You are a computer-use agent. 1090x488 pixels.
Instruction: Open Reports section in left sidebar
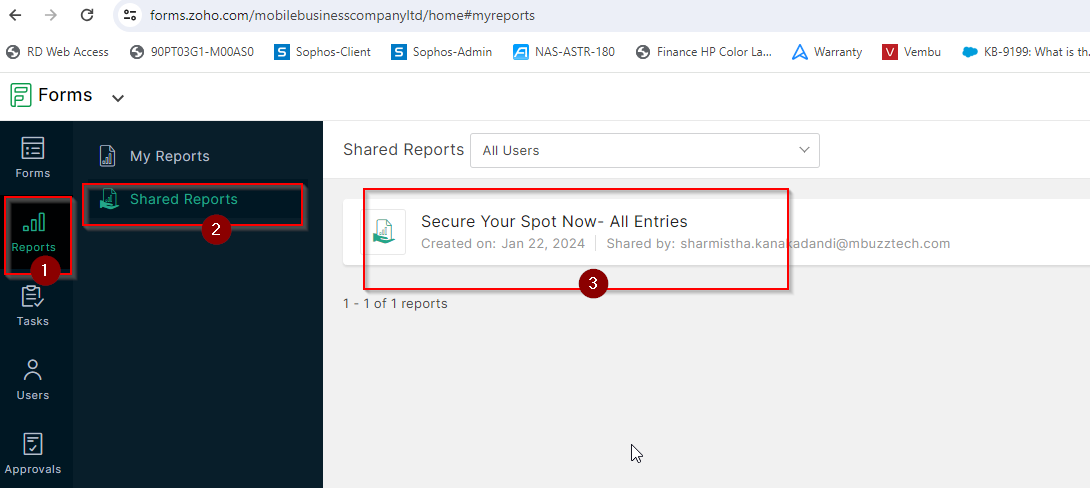click(33, 233)
